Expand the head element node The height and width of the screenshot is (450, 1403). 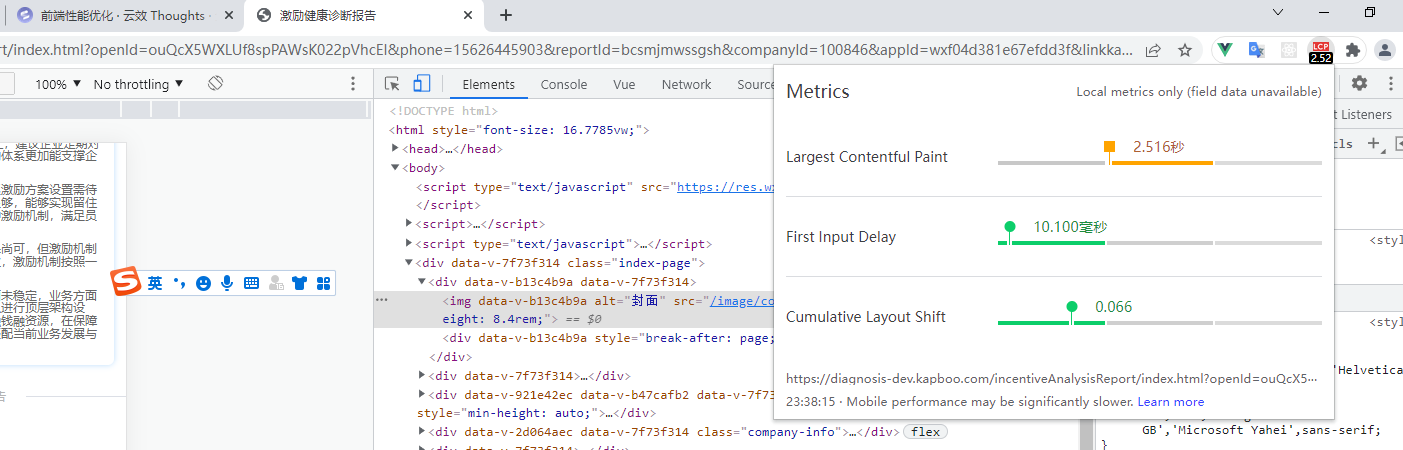(x=396, y=149)
